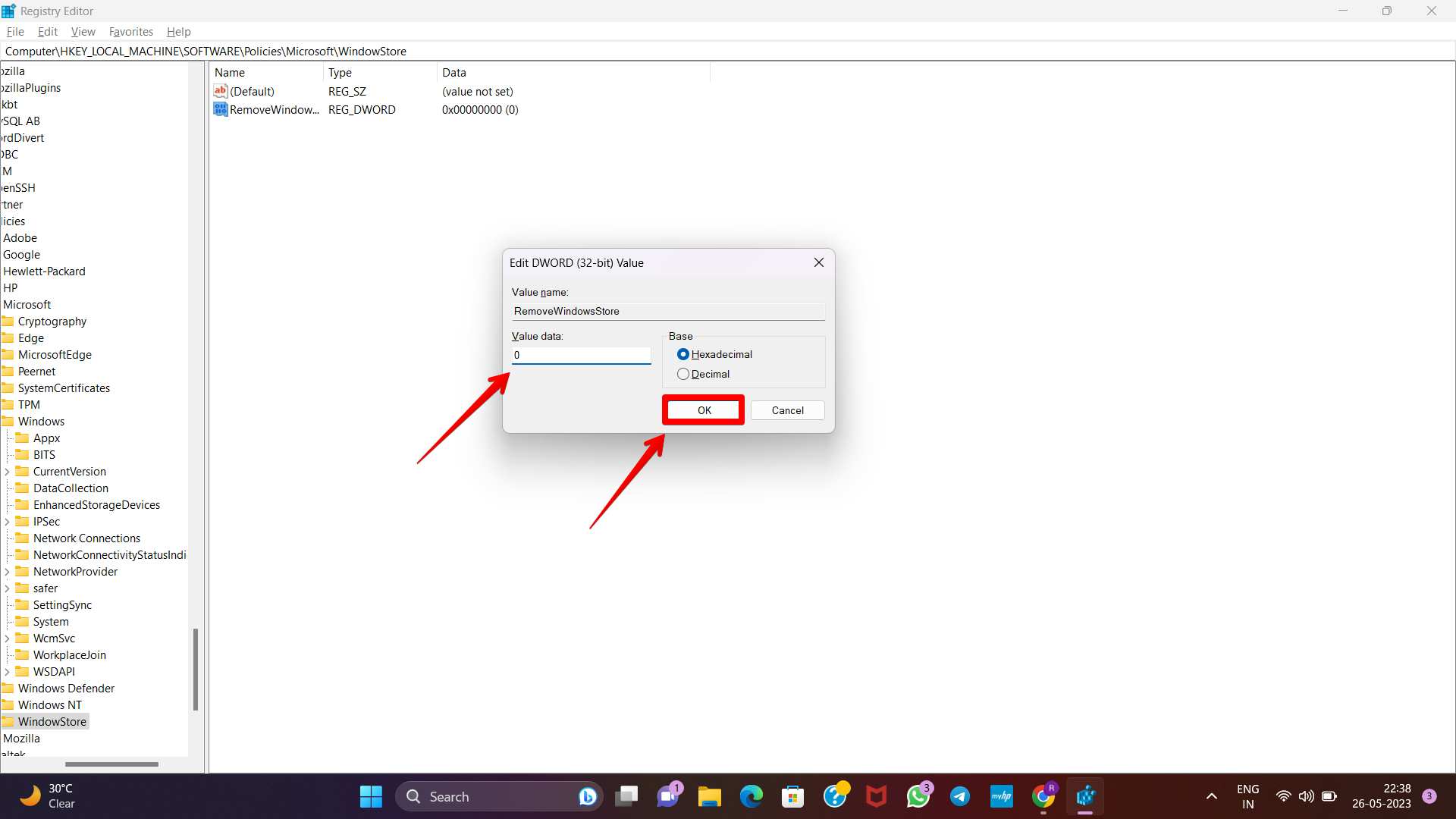Launch Microsoft Edge from taskbar
The image size is (1456, 819).
coord(752,796)
